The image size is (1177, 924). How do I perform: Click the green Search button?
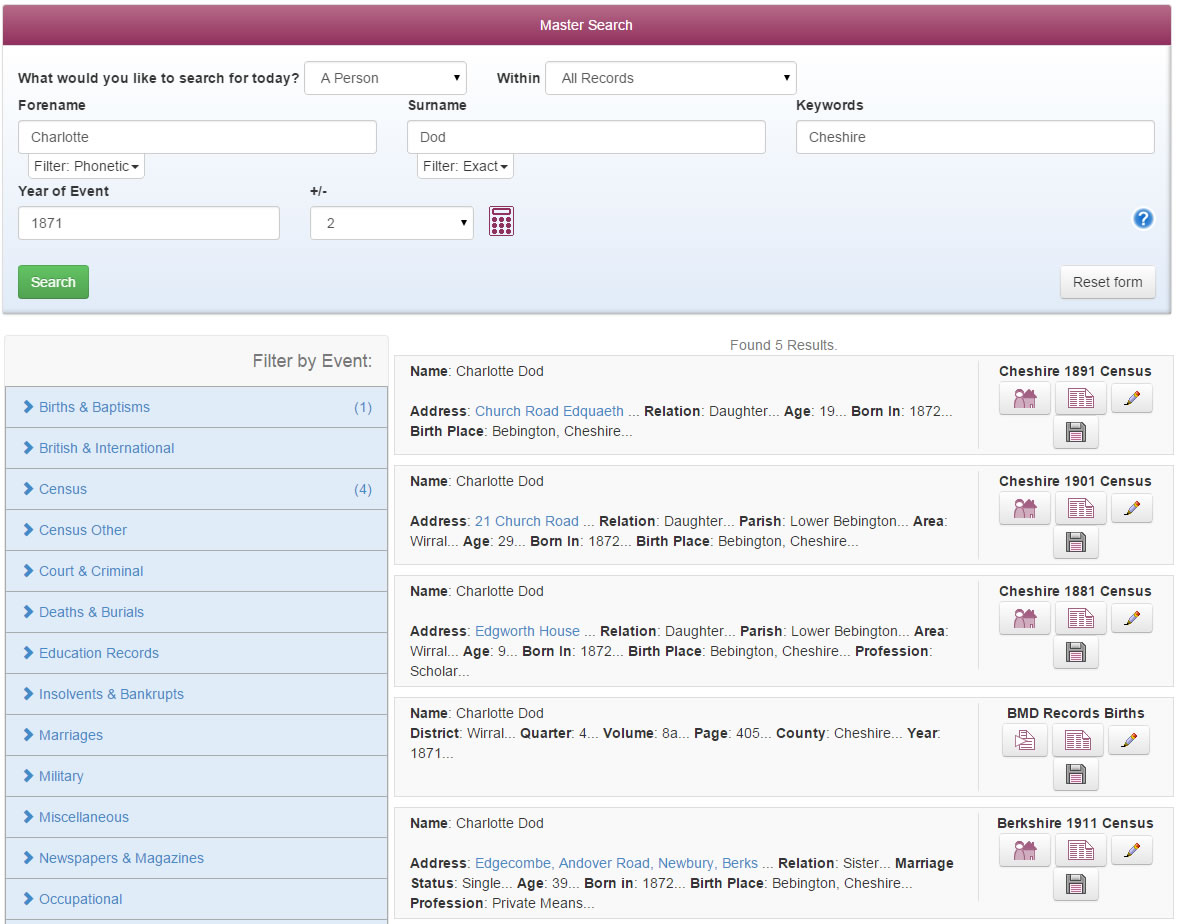(53, 282)
